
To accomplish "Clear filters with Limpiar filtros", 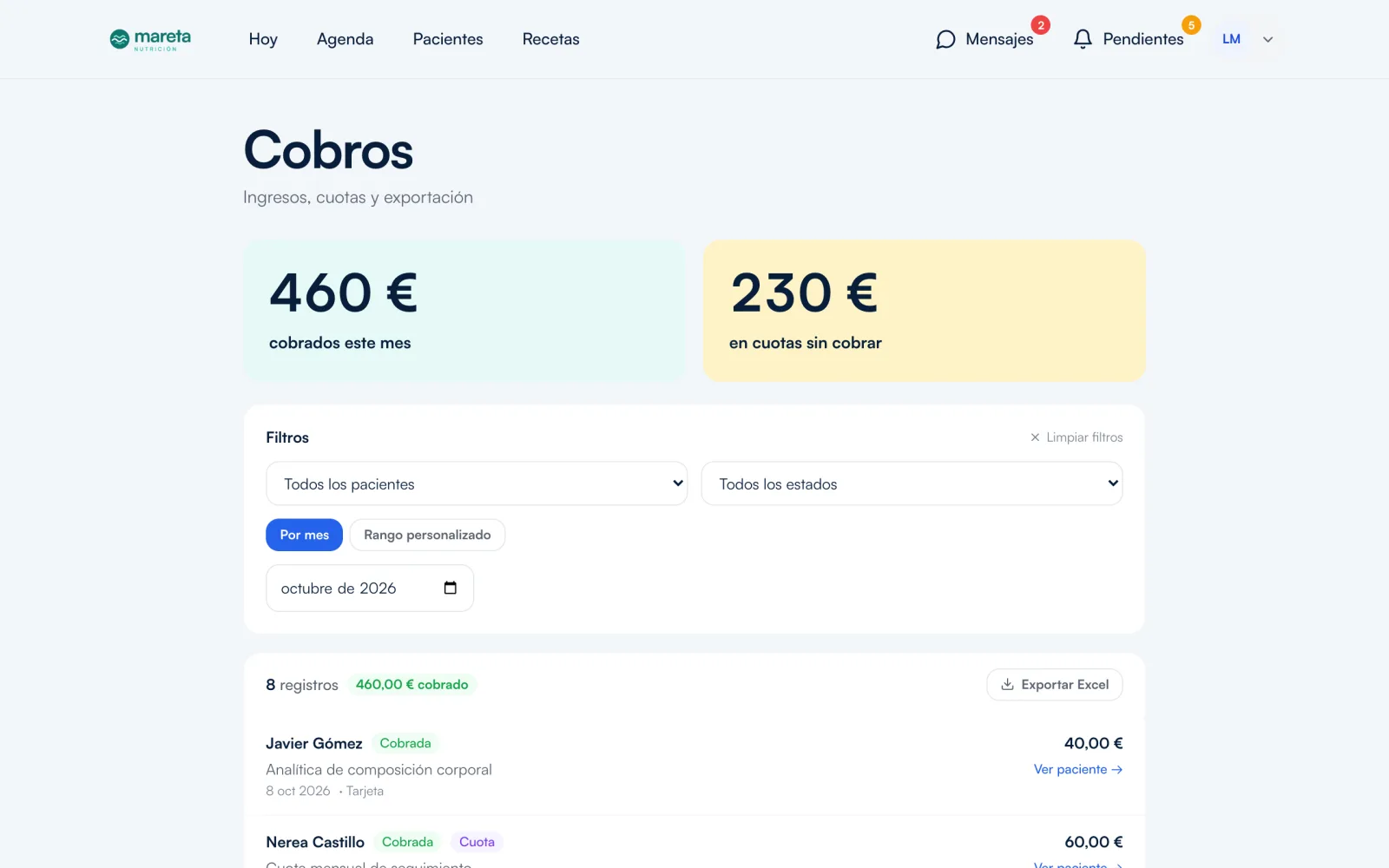I will click(1076, 437).
